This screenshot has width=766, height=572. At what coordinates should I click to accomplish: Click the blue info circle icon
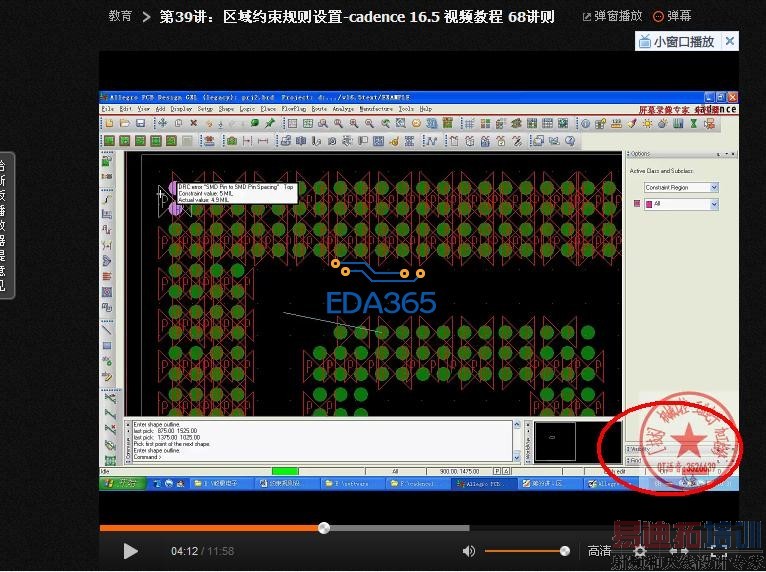coord(585,124)
